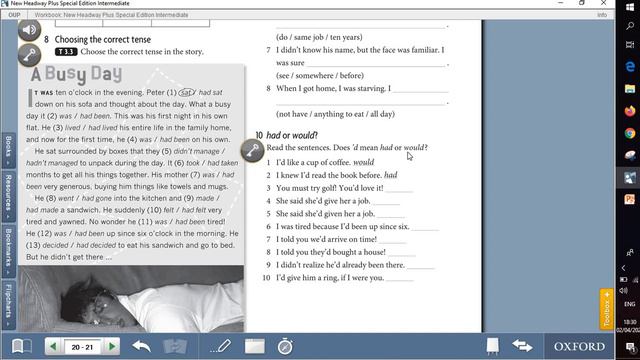This screenshot has height=360, width=640.
Task: Click the OXFORD logo button
Action: tap(579, 346)
